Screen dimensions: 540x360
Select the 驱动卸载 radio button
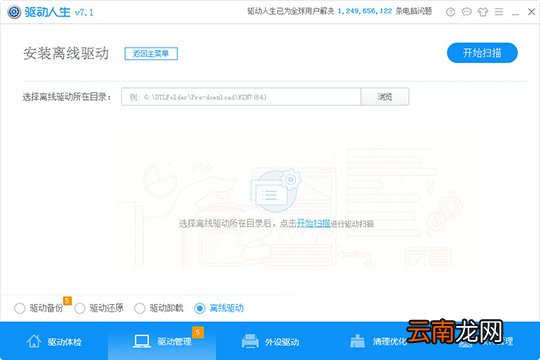click(x=139, y=308)
